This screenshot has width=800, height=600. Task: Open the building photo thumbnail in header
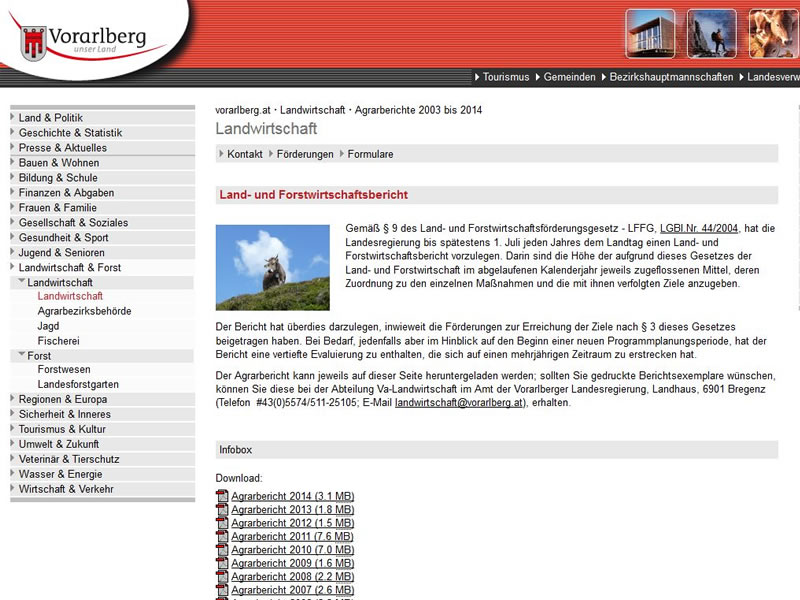pyautogui.click(x=650, y=33)
